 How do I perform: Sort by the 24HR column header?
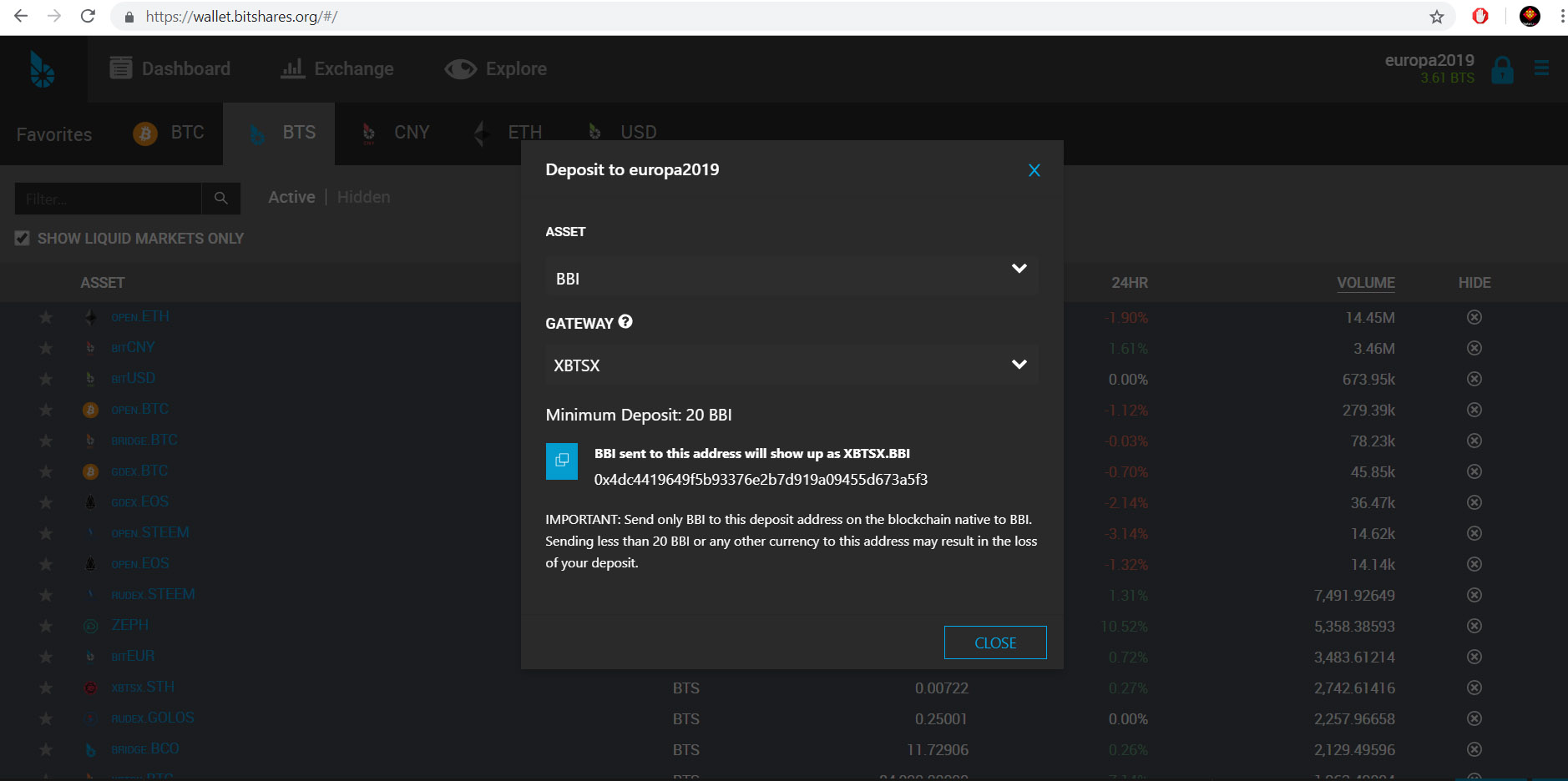1130,283
